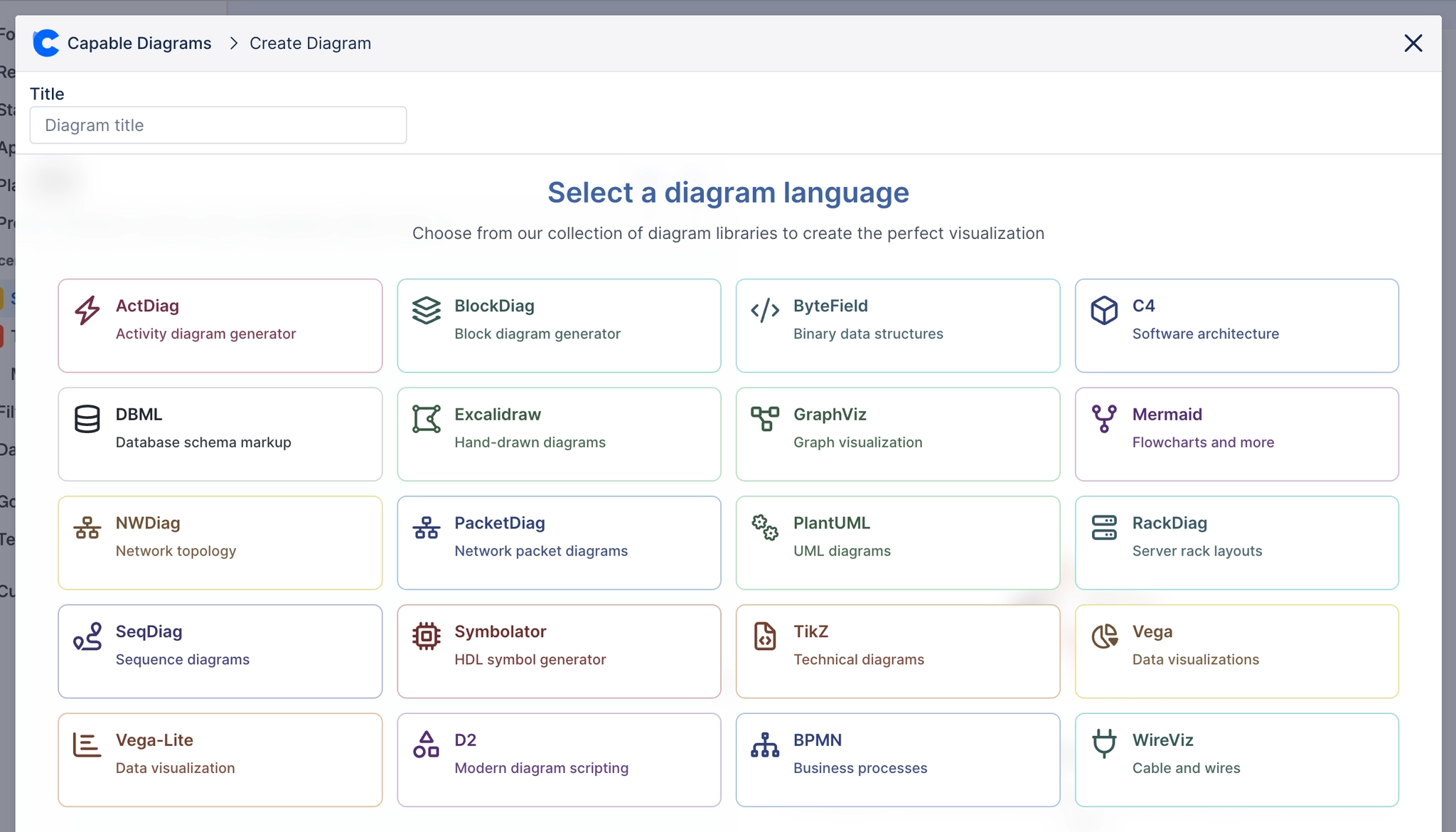Click the Capable Diagrams logo
Image resolution: width=1456 pixels, height=832 pixels.
(46, 43)
